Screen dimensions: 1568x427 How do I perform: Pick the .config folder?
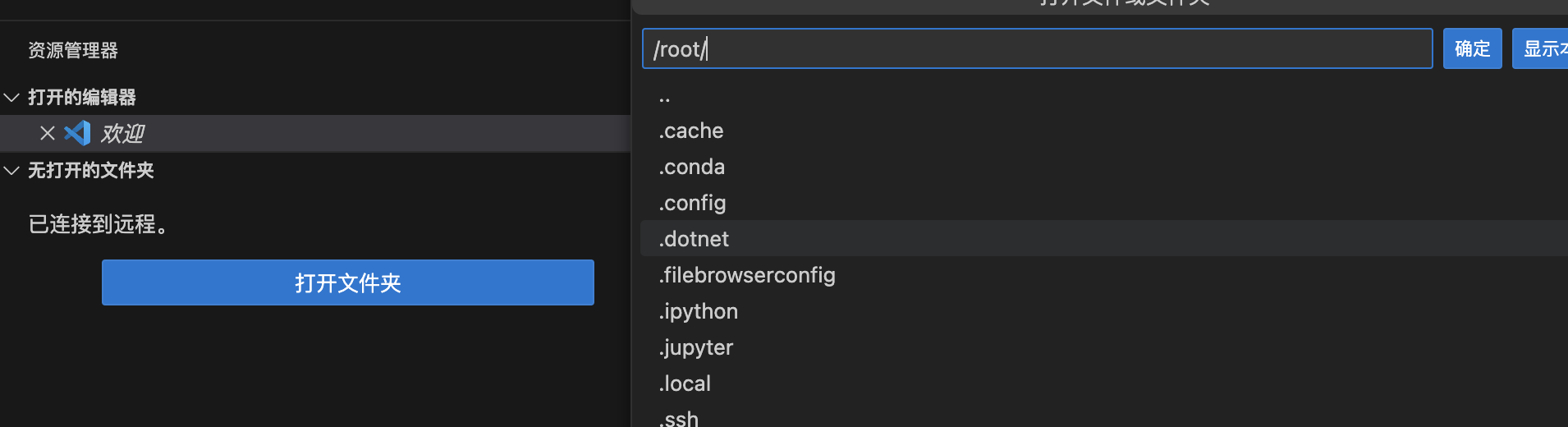[693, 203]
